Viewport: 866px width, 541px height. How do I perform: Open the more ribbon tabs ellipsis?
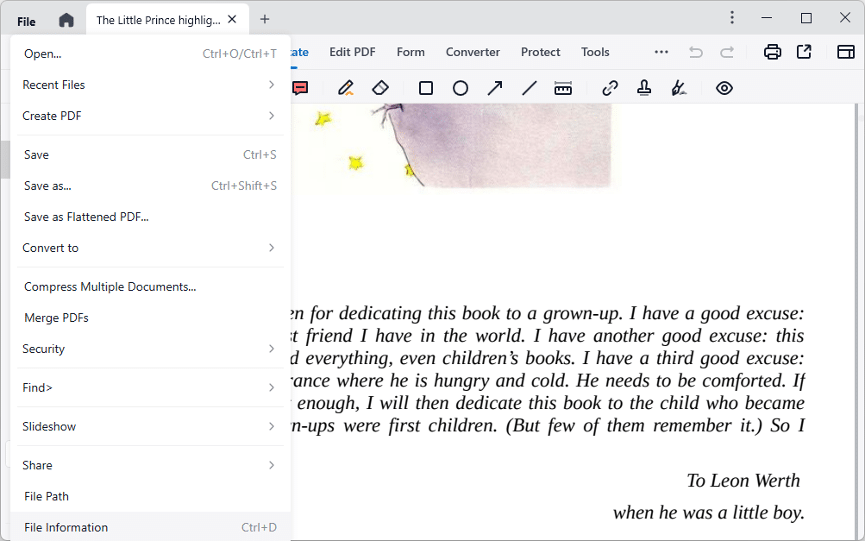point(661,52)
